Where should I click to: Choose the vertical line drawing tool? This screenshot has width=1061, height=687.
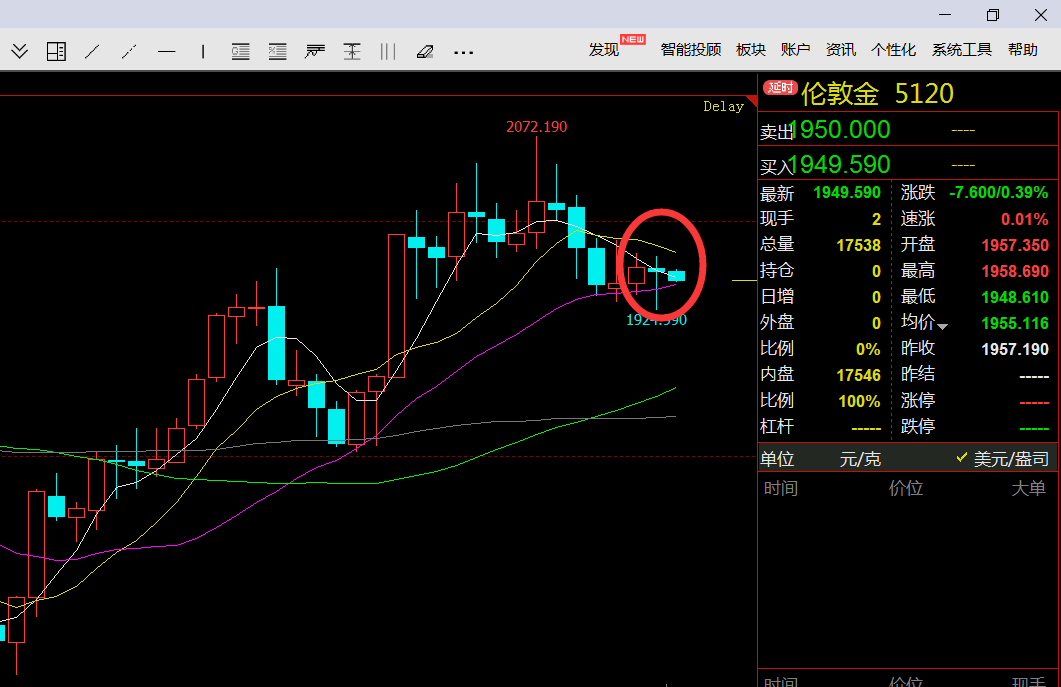point(203,51)
